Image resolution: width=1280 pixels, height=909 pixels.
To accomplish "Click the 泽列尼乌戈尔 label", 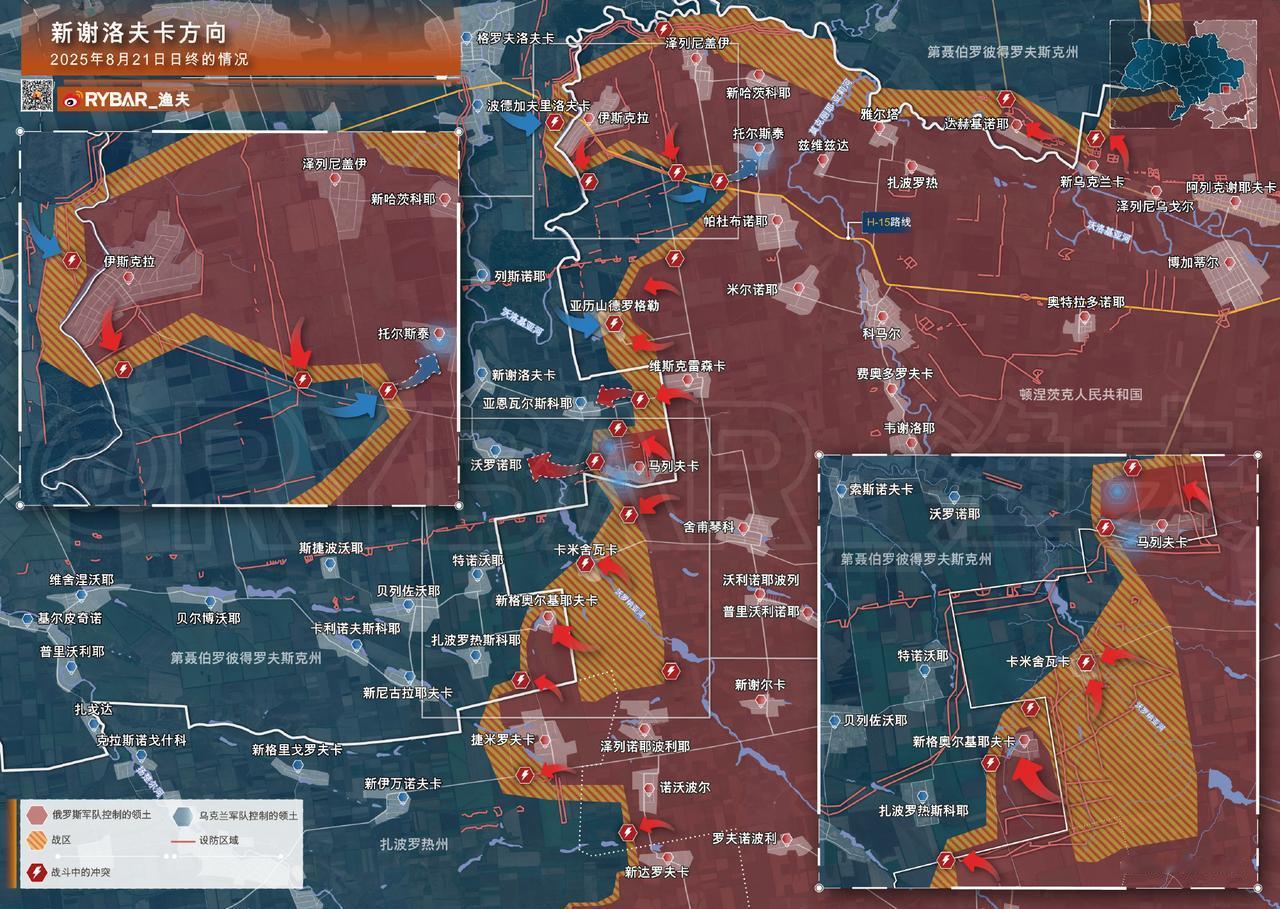I will tap(1154, 205).
